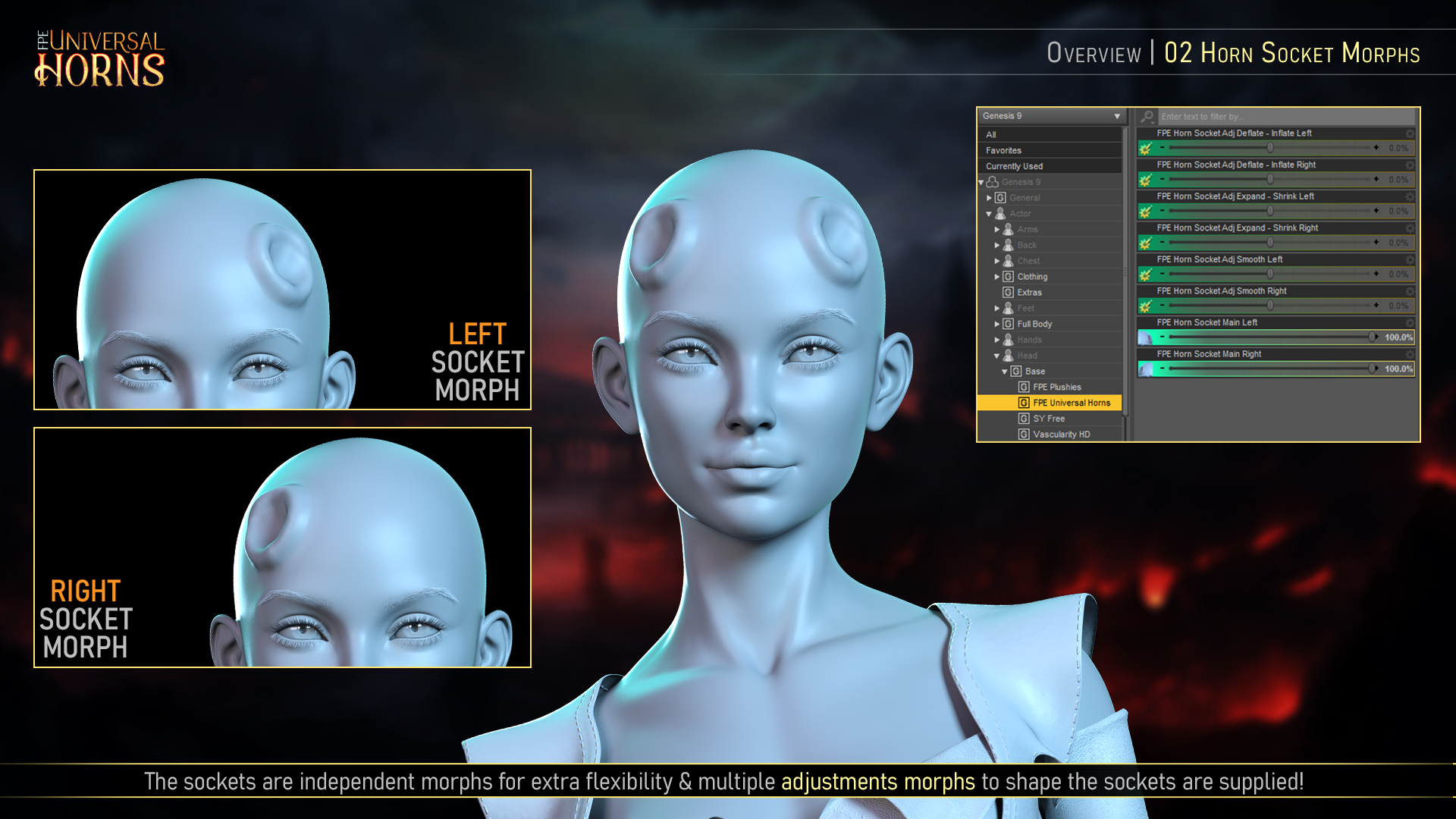Click the Genesis 9 node icon in the tree
This screenshot has width=1456, height=819.
tap(993, 181)
